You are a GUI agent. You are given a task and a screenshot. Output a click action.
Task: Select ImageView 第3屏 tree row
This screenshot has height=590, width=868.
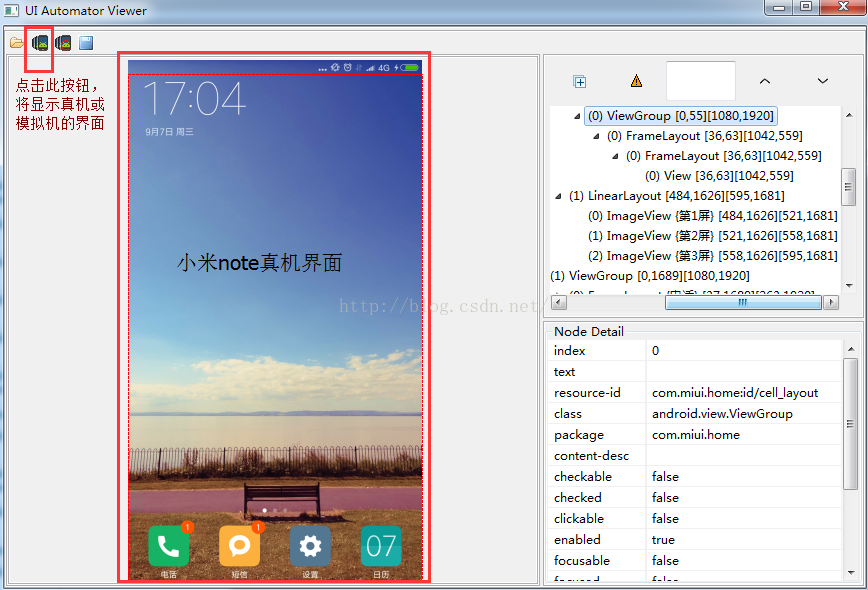pos(712,255)
